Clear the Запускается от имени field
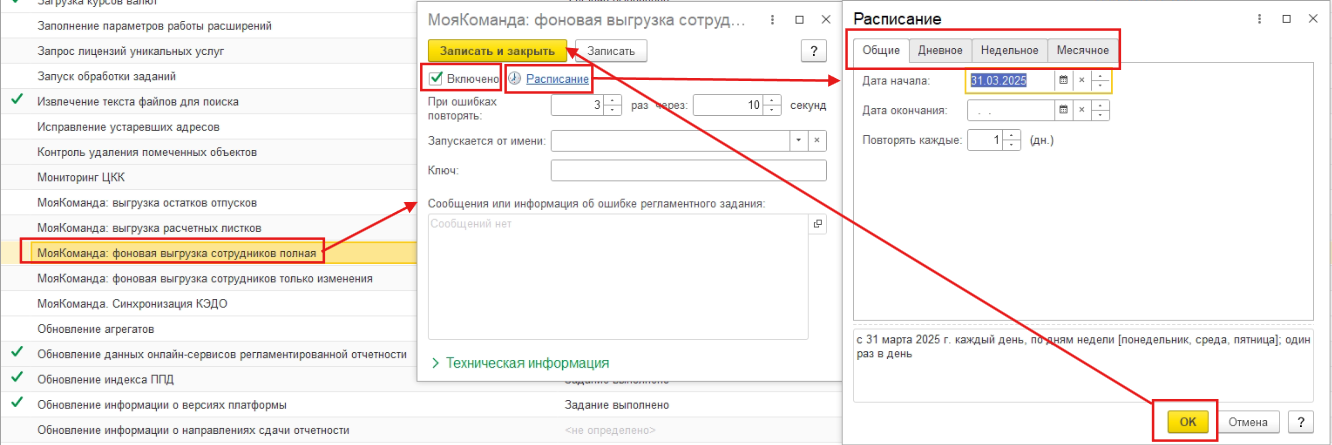Viewport: 1332px width, 445px height. [817, 141]
